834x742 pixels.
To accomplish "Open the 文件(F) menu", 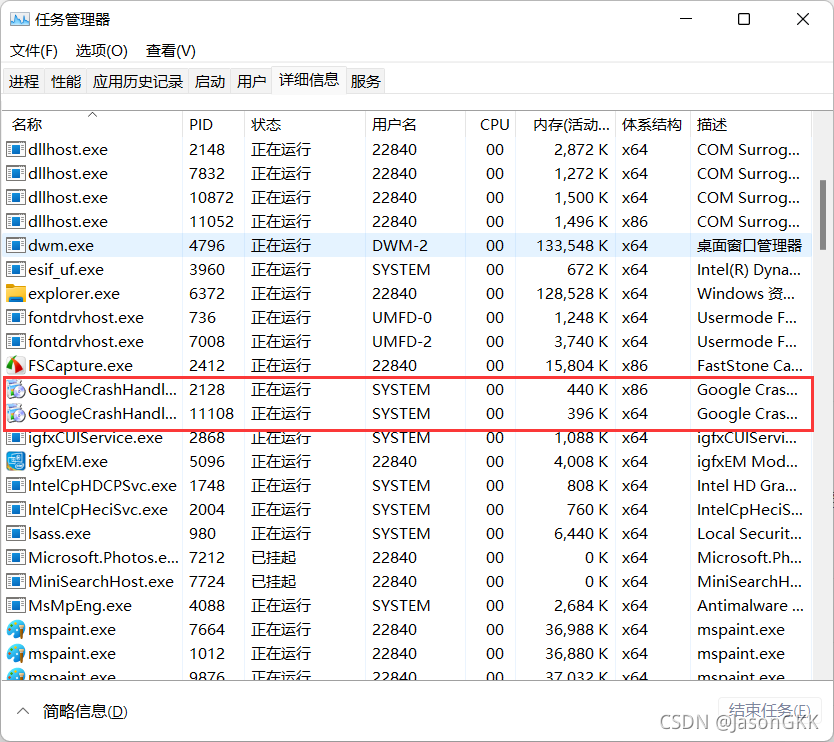I will pyautogui.click(x=34, y=51).
